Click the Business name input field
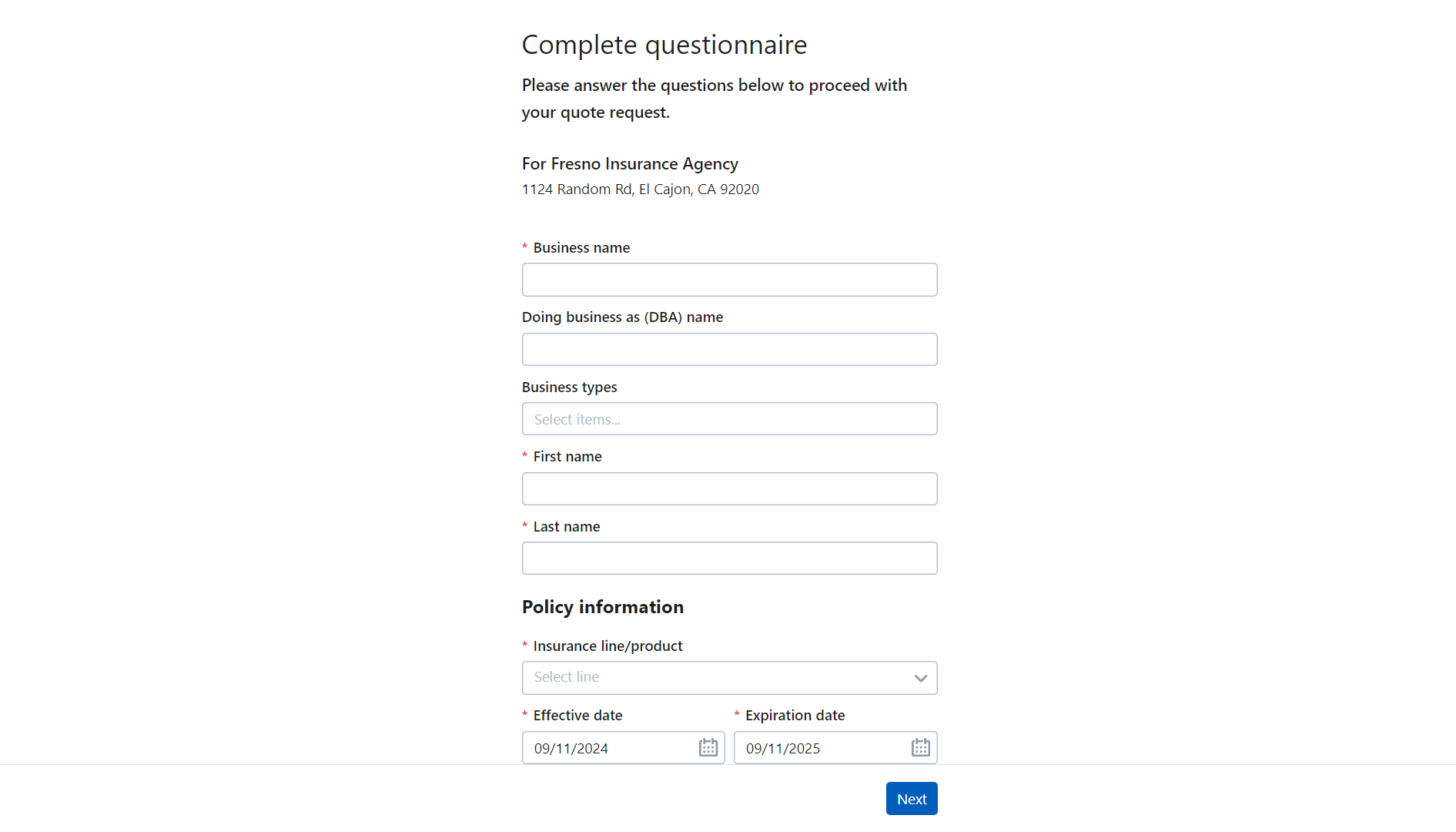 [x=729, y=280]
